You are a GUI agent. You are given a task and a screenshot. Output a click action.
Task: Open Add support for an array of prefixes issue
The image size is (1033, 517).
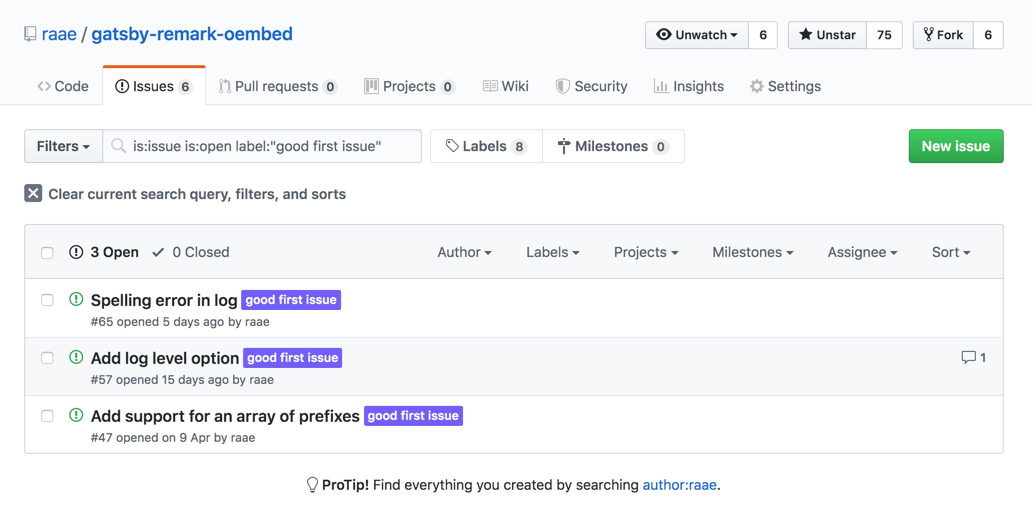[225, 416]
